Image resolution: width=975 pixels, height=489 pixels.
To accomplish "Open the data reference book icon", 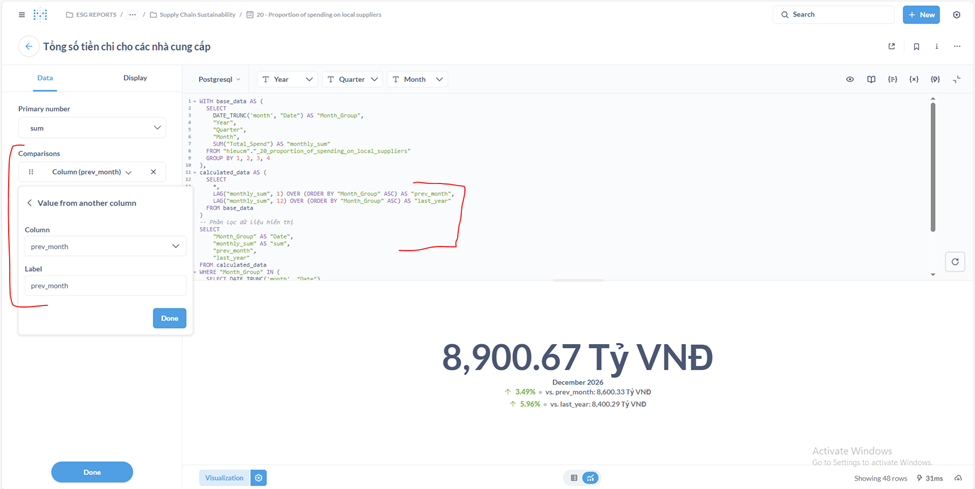I will coord(871,79).
